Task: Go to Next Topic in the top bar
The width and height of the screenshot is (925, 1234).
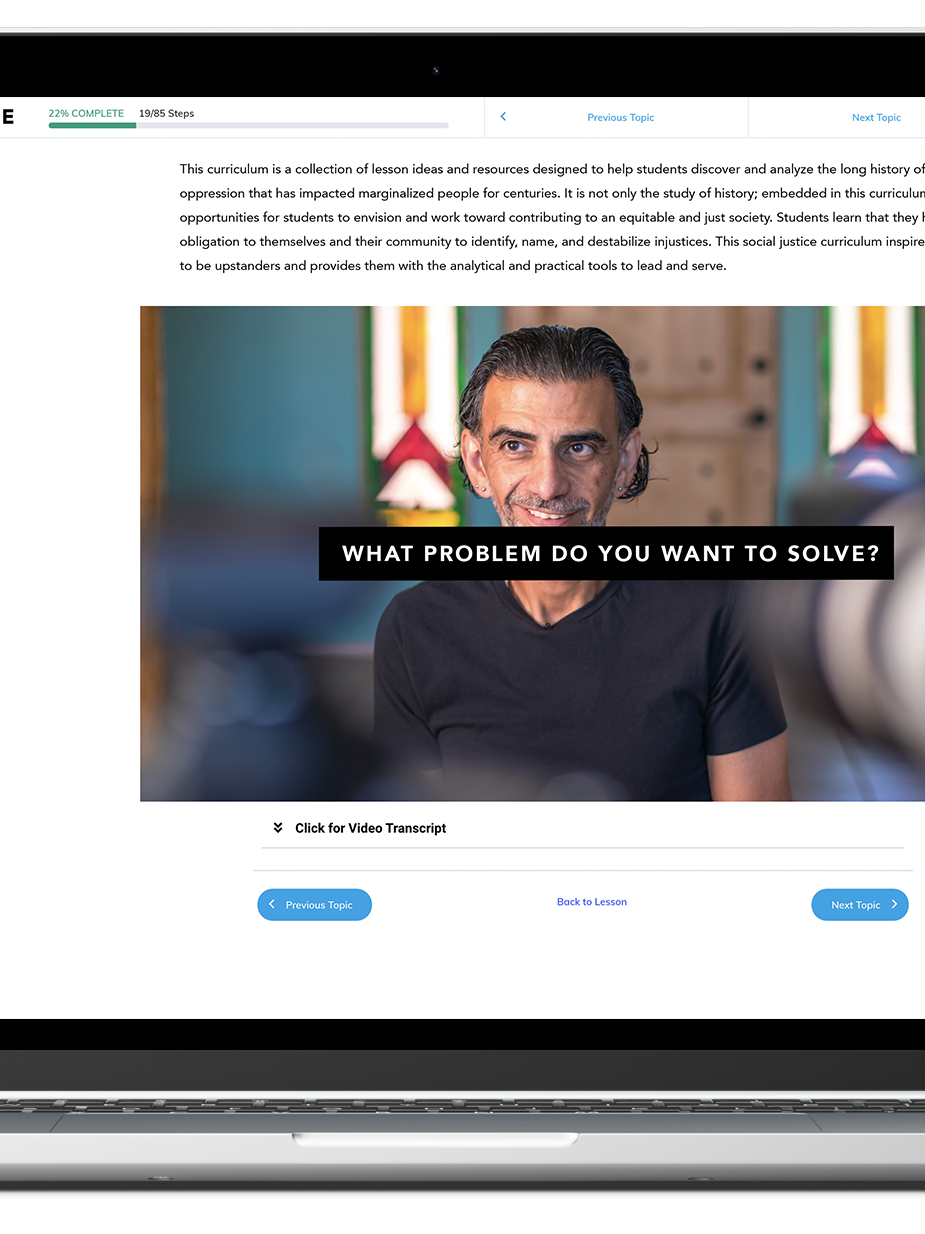Action: pos(876,118)
